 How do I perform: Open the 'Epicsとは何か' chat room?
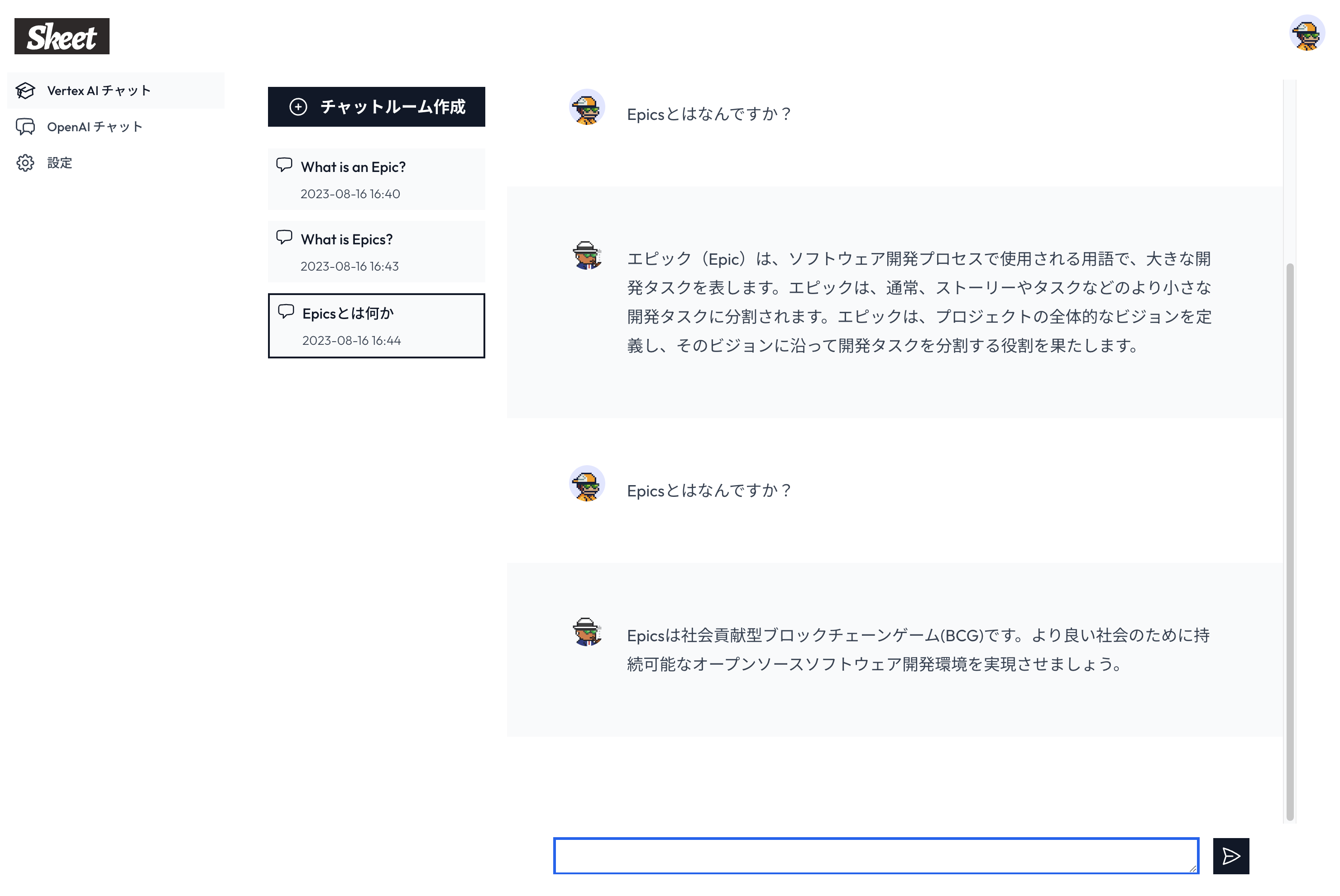coord(376,325)
